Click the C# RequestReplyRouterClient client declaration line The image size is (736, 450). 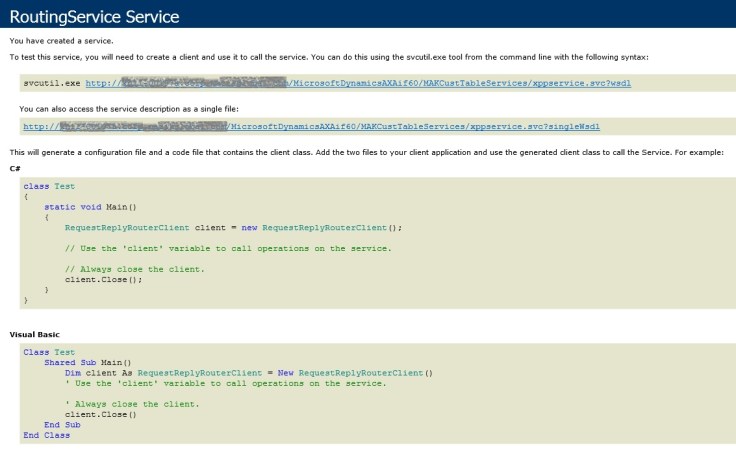click(232, 227)
